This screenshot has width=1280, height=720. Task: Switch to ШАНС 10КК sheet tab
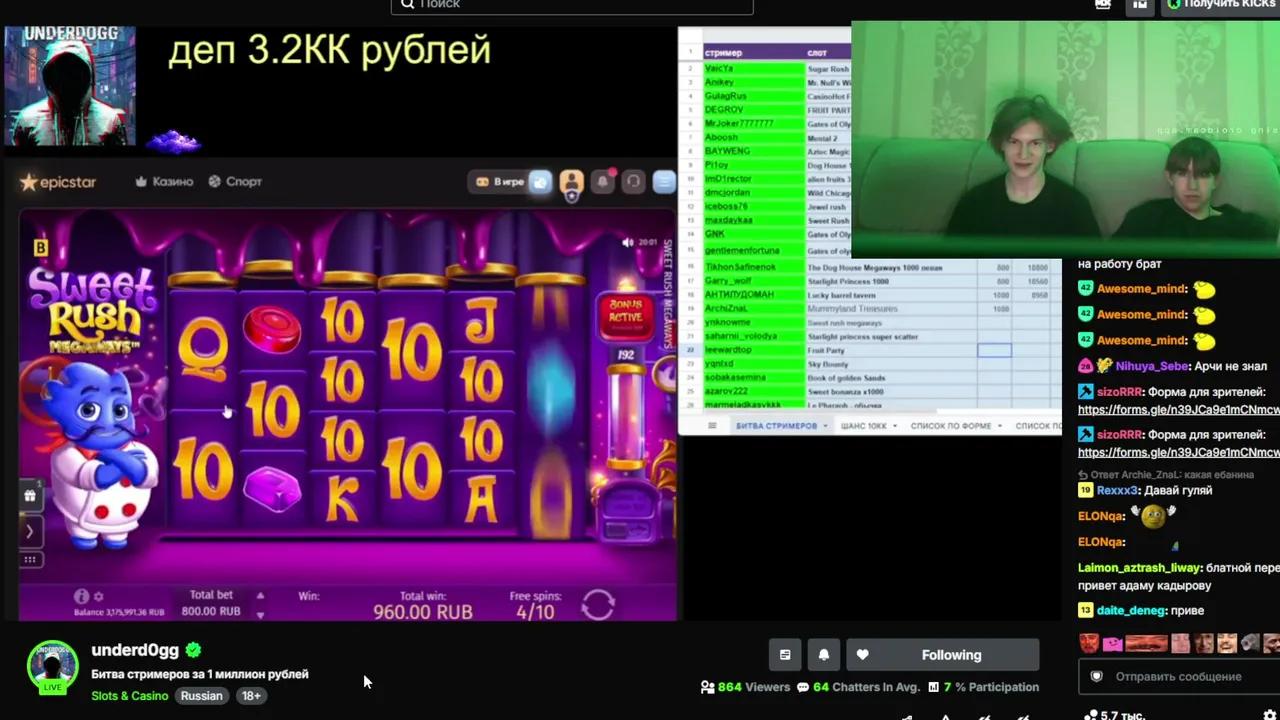pyautogui.click(x=863, y=426)
